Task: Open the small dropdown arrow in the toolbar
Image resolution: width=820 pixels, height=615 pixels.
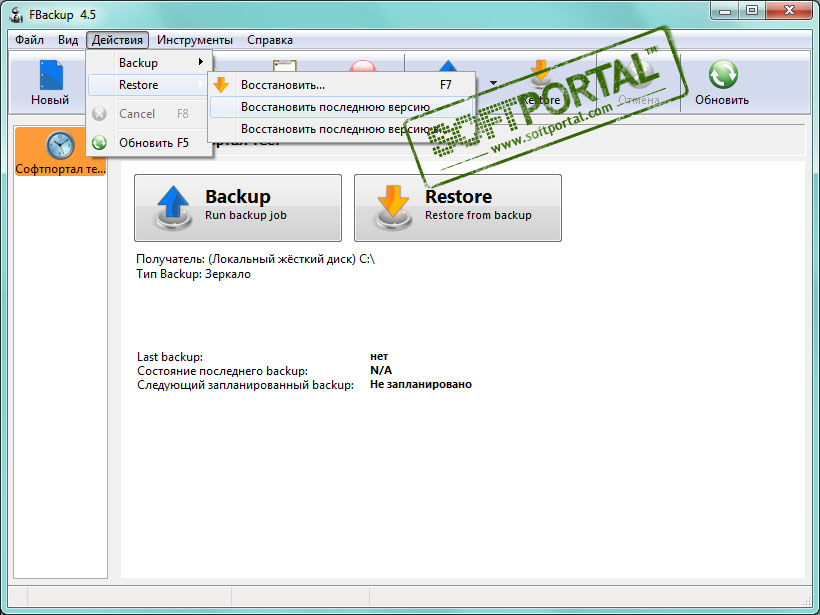Action: [x=493, y=83]
